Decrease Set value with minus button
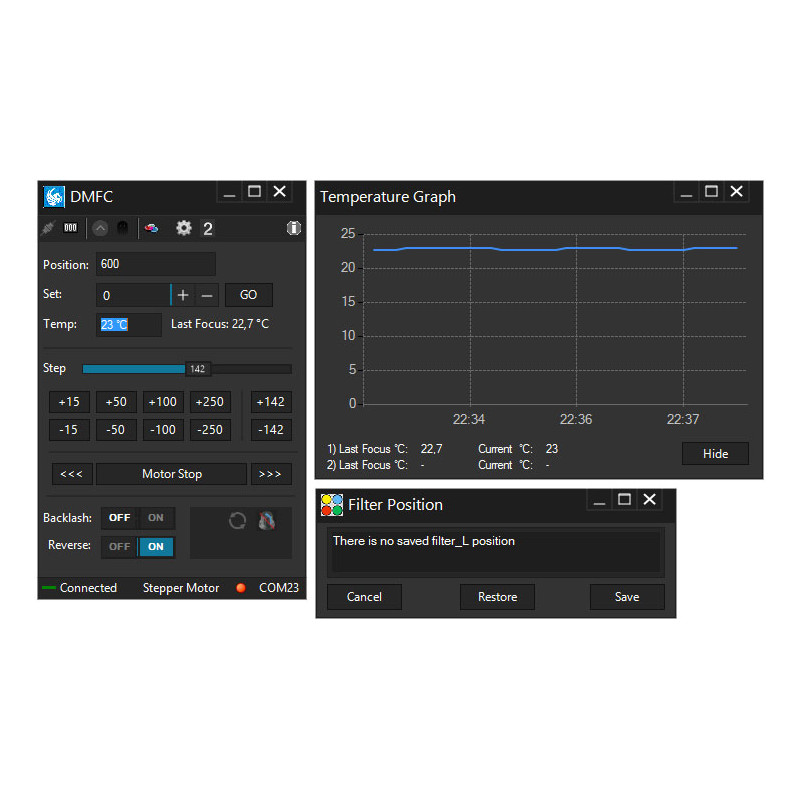 207,295
